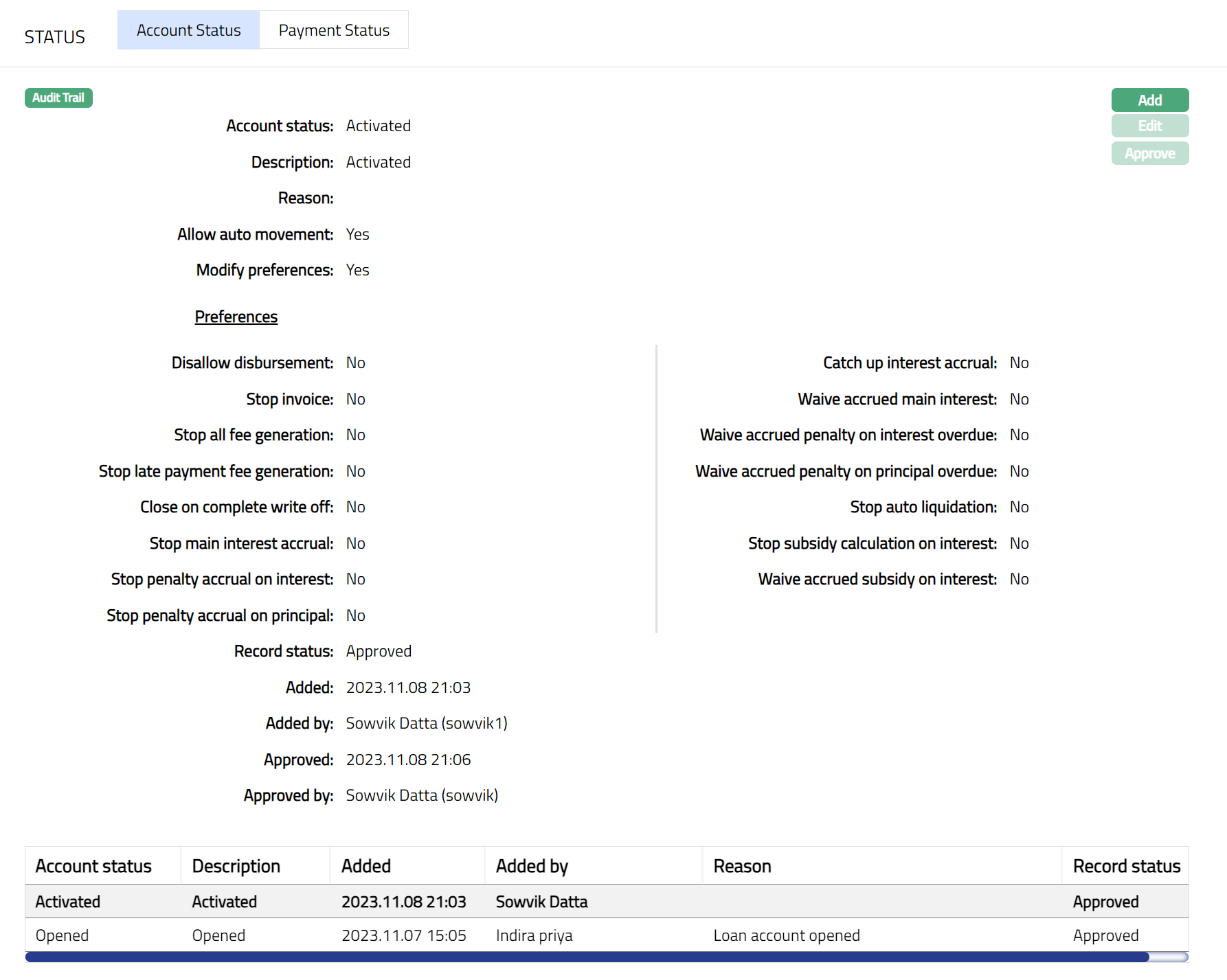Open the Audit Trail
Image resolution: width=1227 pixels, height=980 pixels.
coord(58,98)
